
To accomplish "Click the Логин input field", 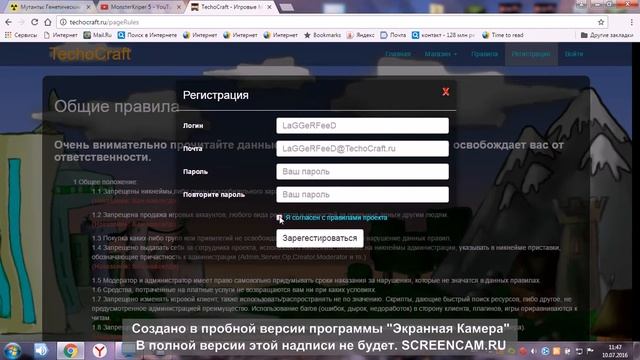I will coord(362,126).
